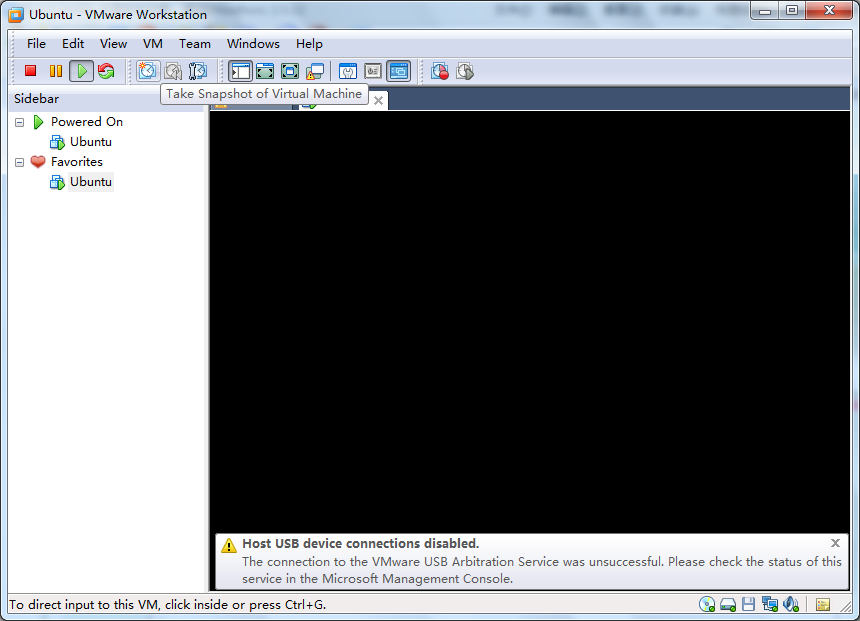
Task: Switch to Quick Switch mode icon
Action: tap(265, 71)
